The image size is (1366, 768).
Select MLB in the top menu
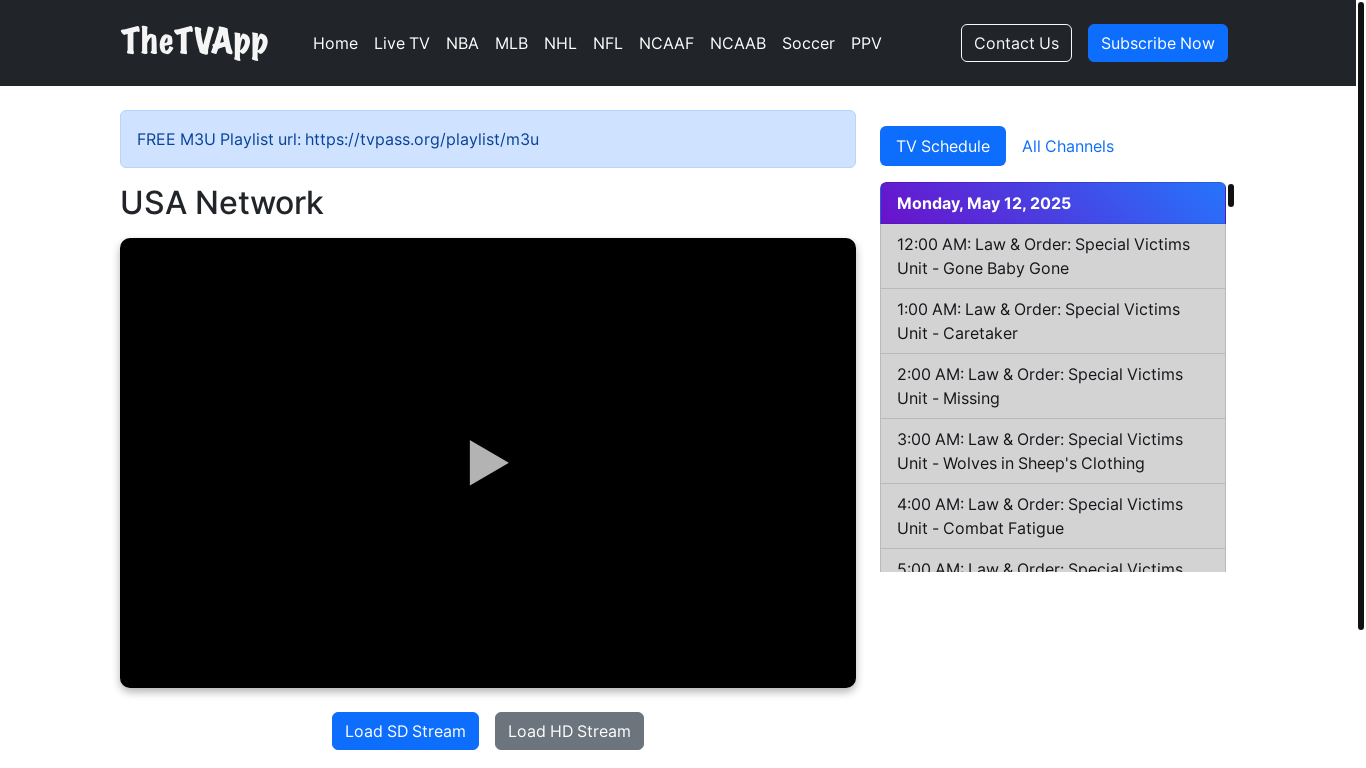click(511, 43)
